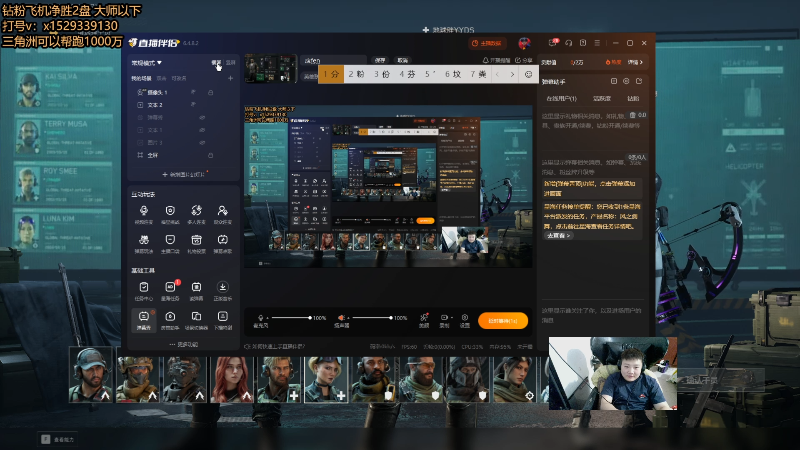Click the 录制 record icon
The width and height of the screenshot is (800, 450).
click(443, 317)
